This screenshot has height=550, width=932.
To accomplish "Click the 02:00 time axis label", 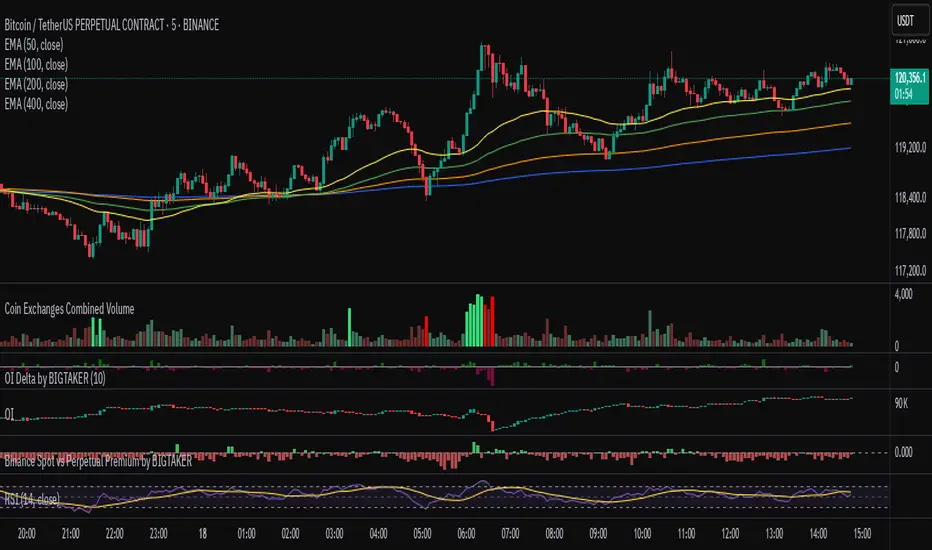I will pos(290,533).
